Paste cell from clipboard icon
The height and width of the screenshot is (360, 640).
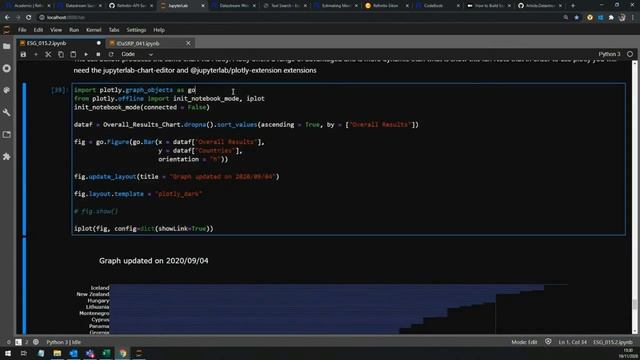(73, 54)
